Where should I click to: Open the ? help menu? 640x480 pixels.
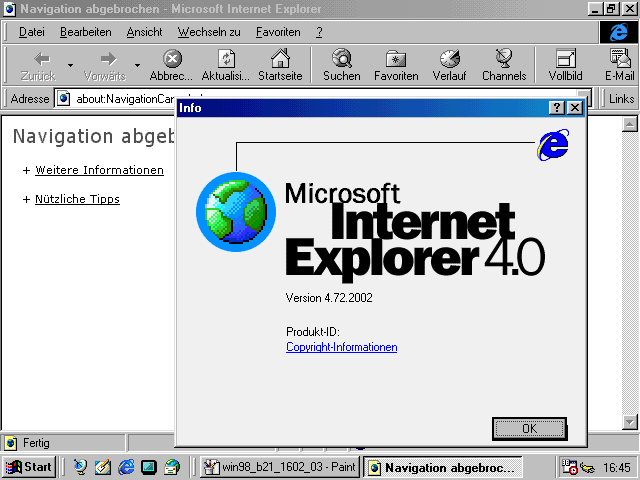pos(319,32)
